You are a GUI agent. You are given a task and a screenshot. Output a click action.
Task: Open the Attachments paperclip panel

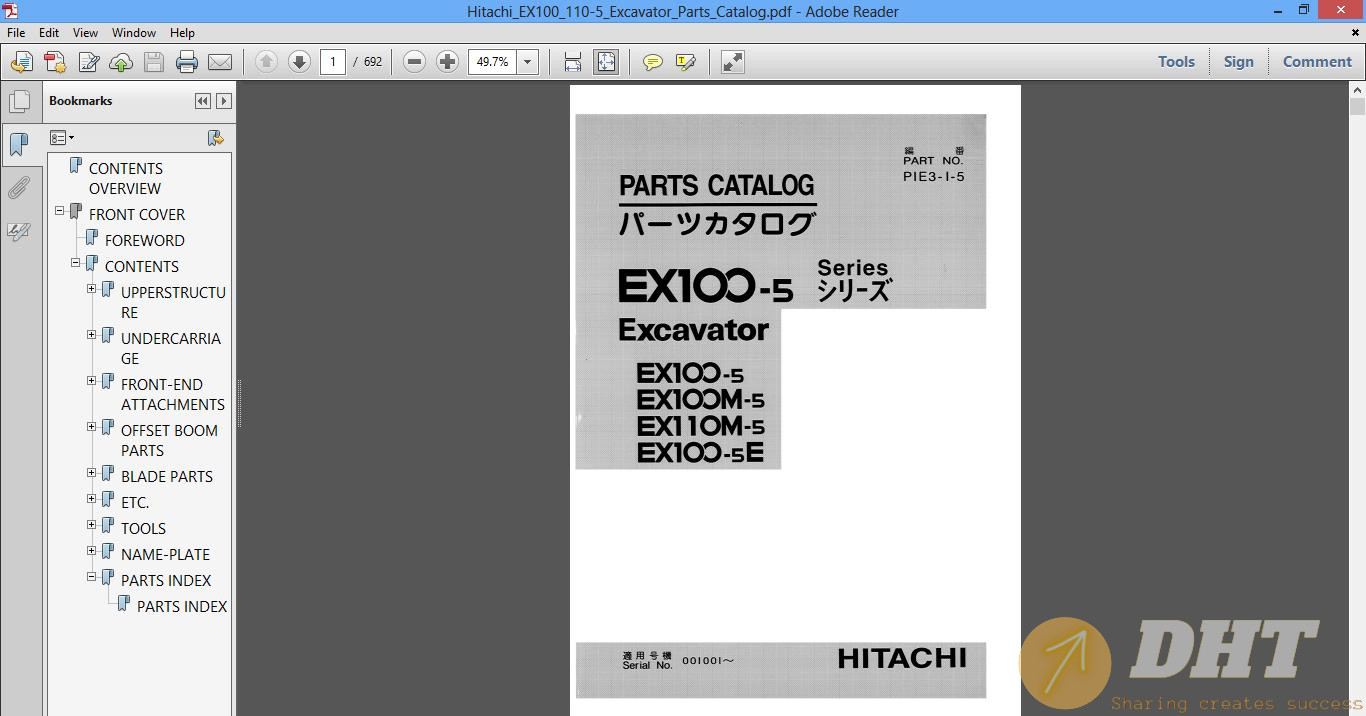[19, 188]
